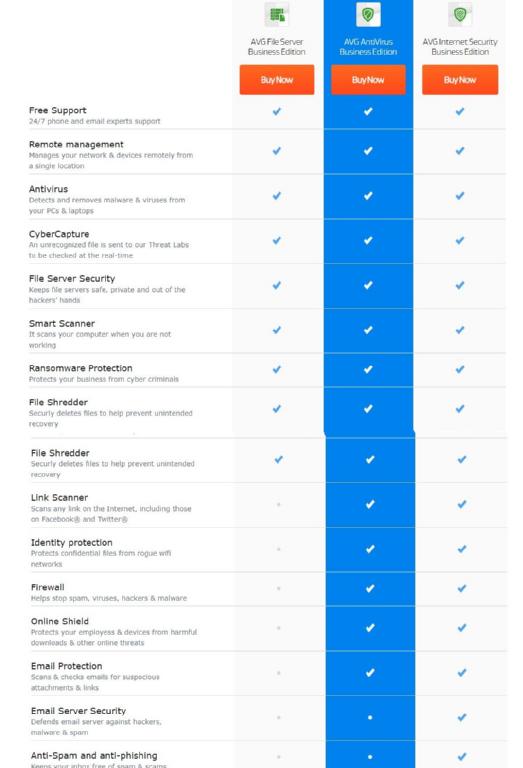523x768 pixels.
Task: Click Email Server Security dot in AntiVirus column
Action: click(x=370, y=717)
